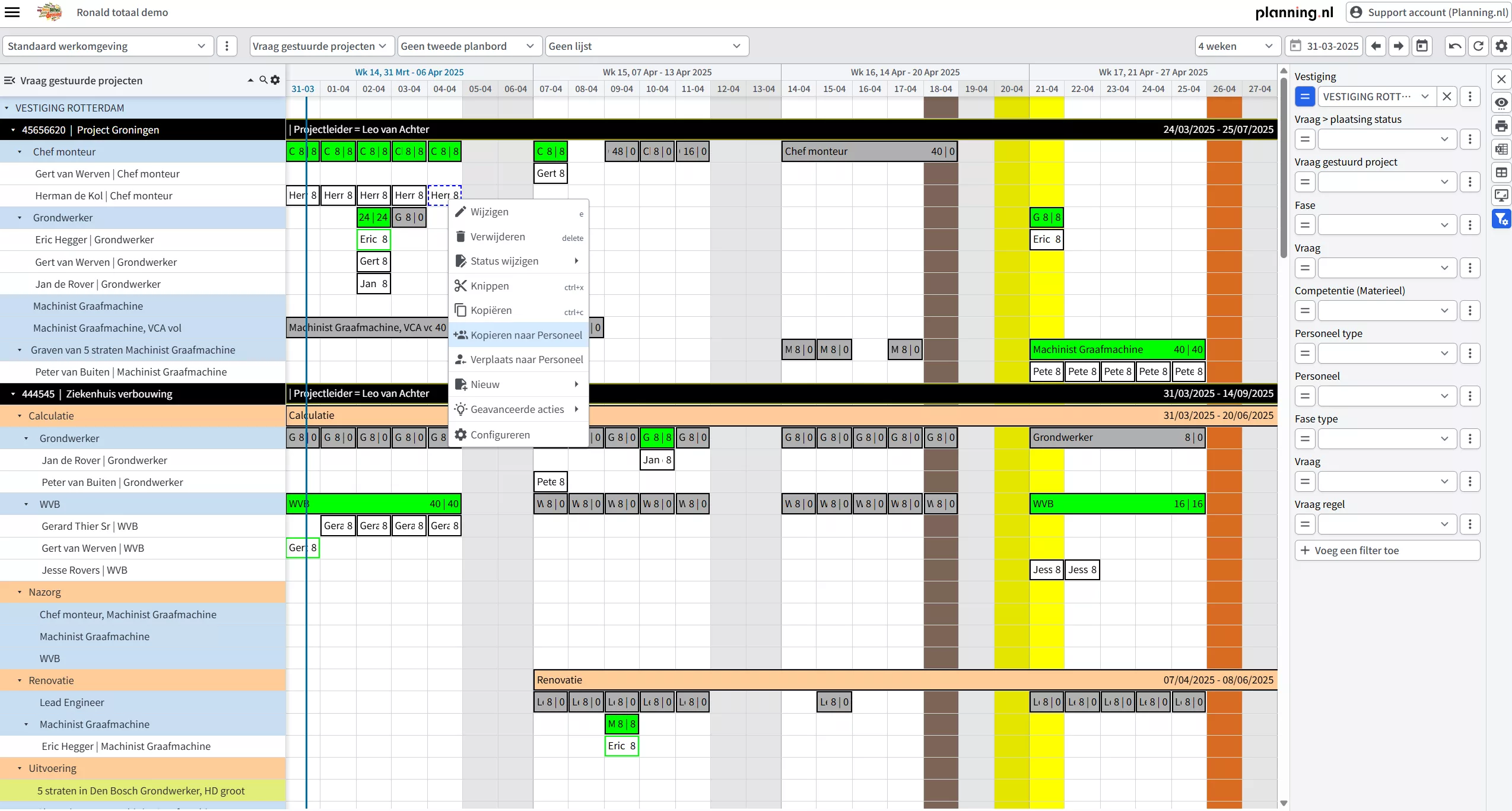The height and width of the screenshot is (811, 1512).
Task: Toggle equals operator for Fase filter
Action: click(x=1304, y=225)
